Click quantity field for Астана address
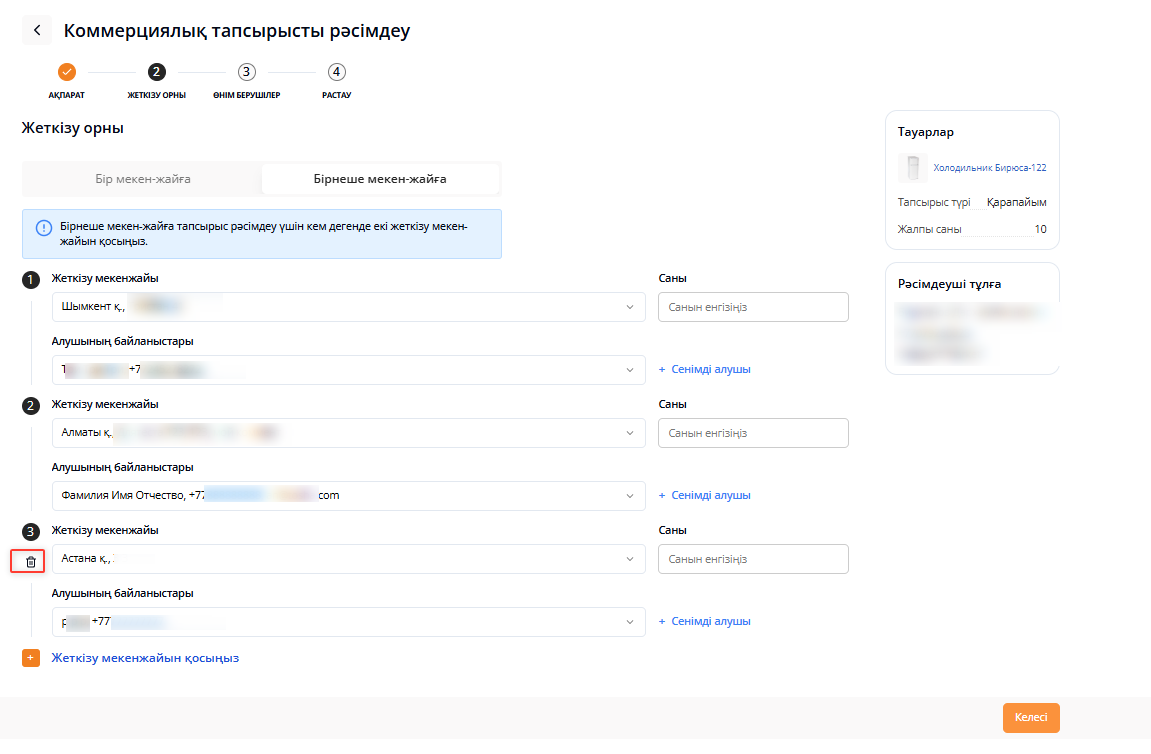1151x754 pixels. [753, 559]
